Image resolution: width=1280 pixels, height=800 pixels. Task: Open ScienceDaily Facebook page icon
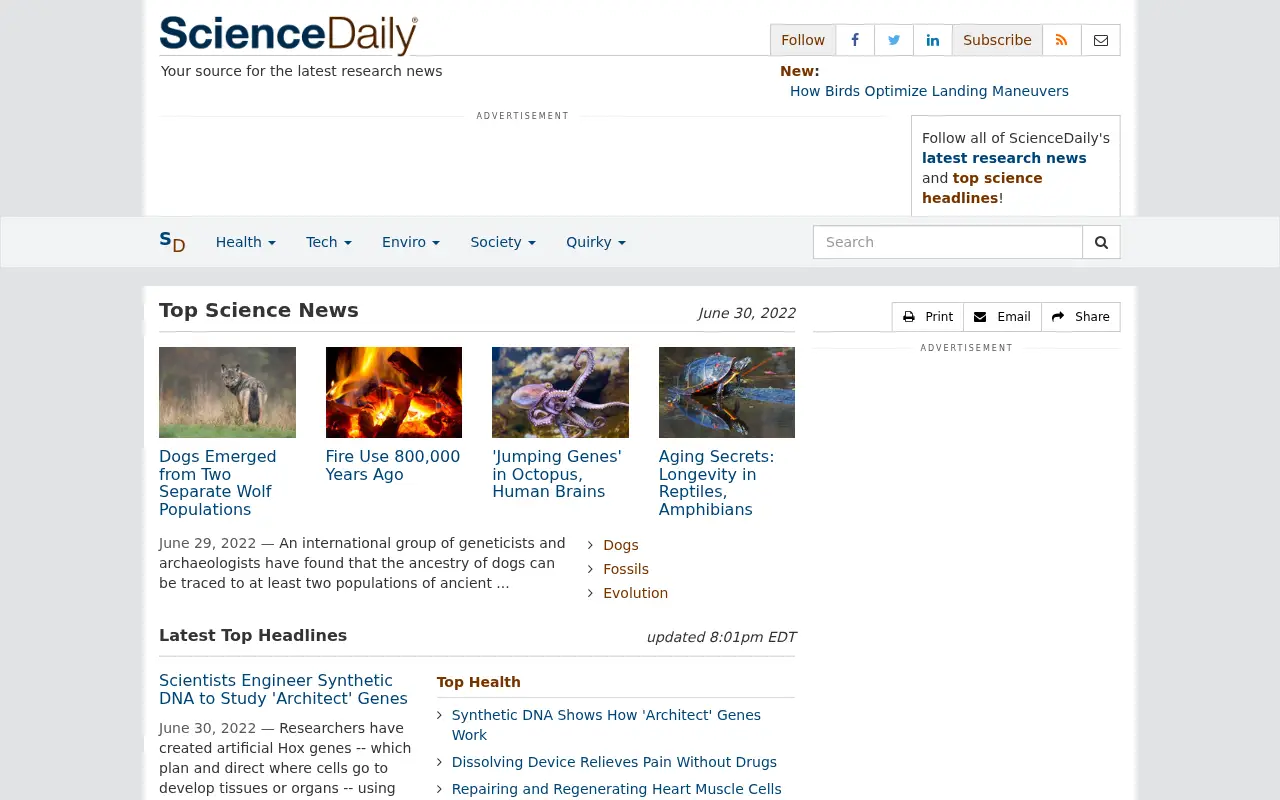[x=855, y=40]
